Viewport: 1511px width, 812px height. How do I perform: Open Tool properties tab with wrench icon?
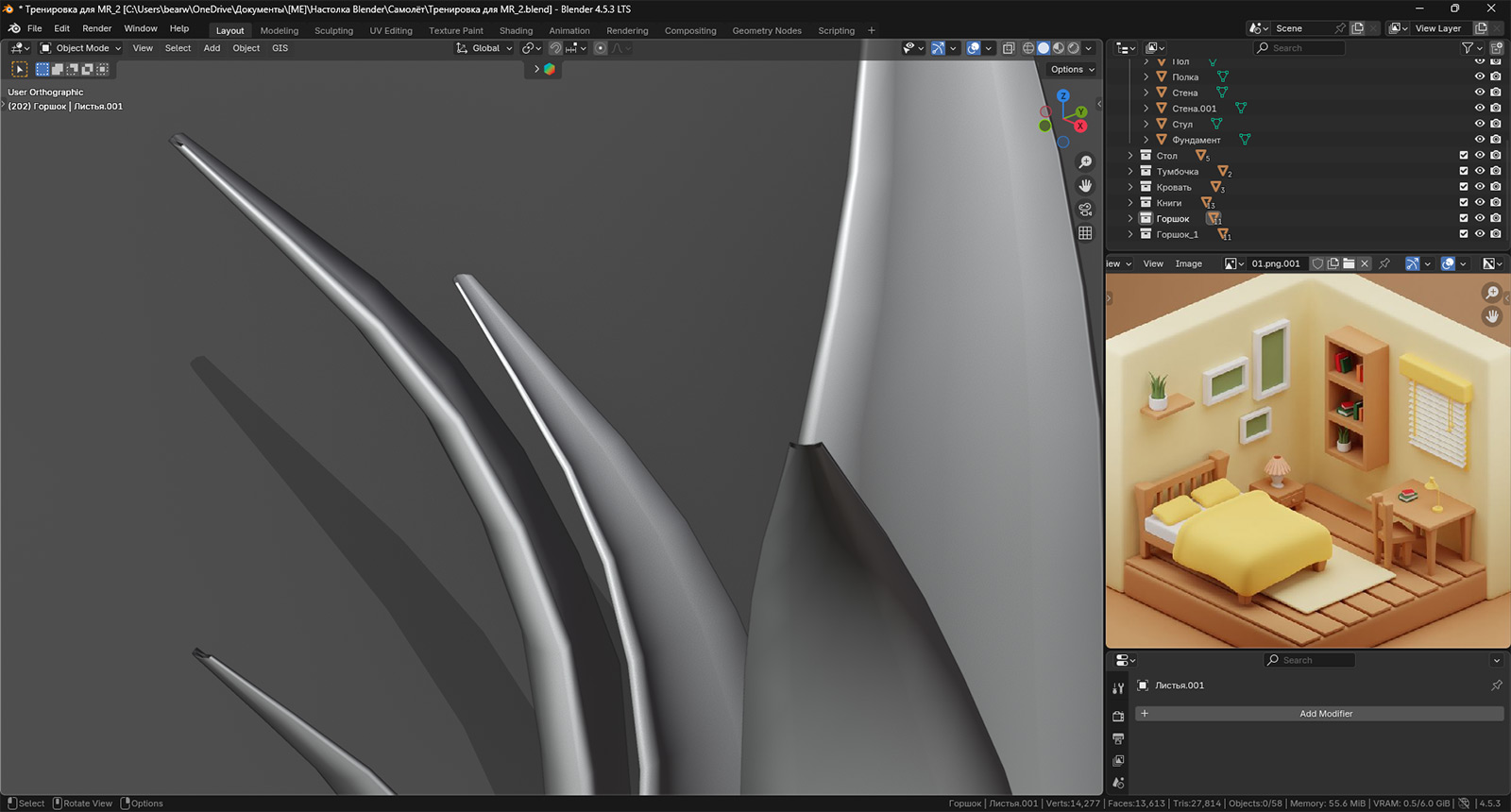[x=1118, y=688]
